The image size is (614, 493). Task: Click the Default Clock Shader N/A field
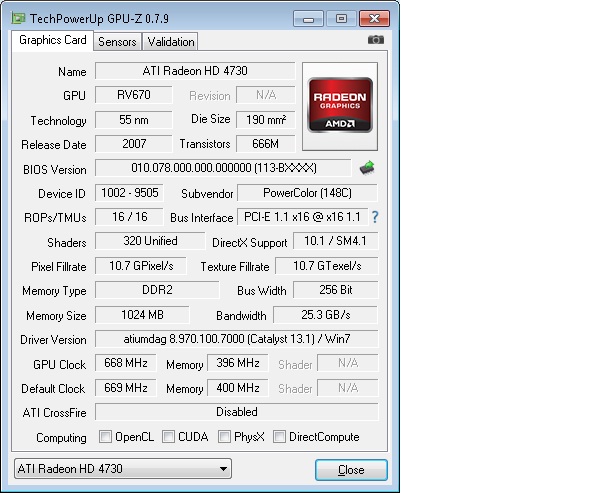pos(348,388)
